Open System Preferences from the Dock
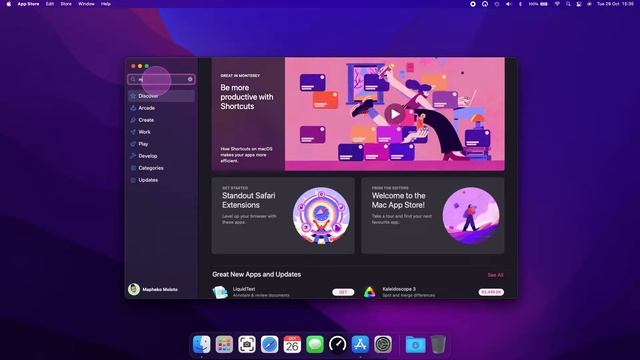Screen dimensions: 640x360 (x=383, y=344)
